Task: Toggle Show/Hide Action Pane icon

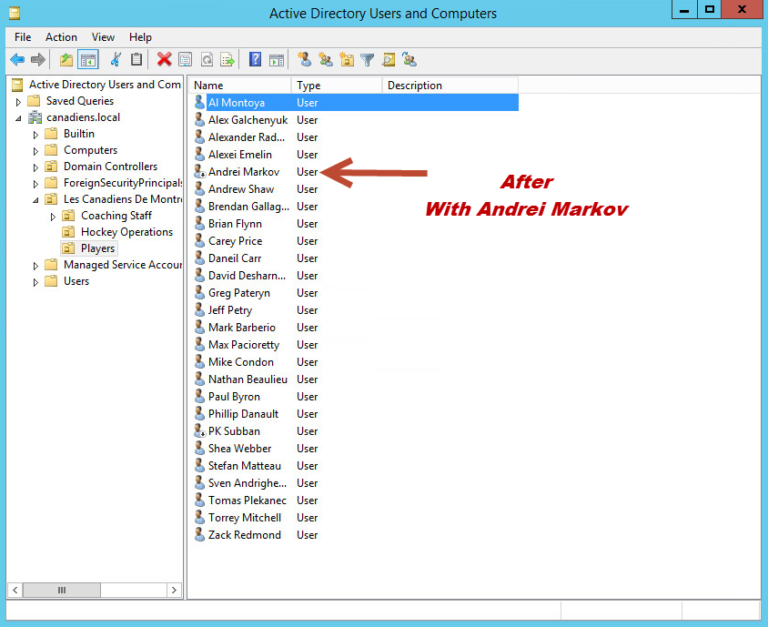Action: (x=277, y=60)
